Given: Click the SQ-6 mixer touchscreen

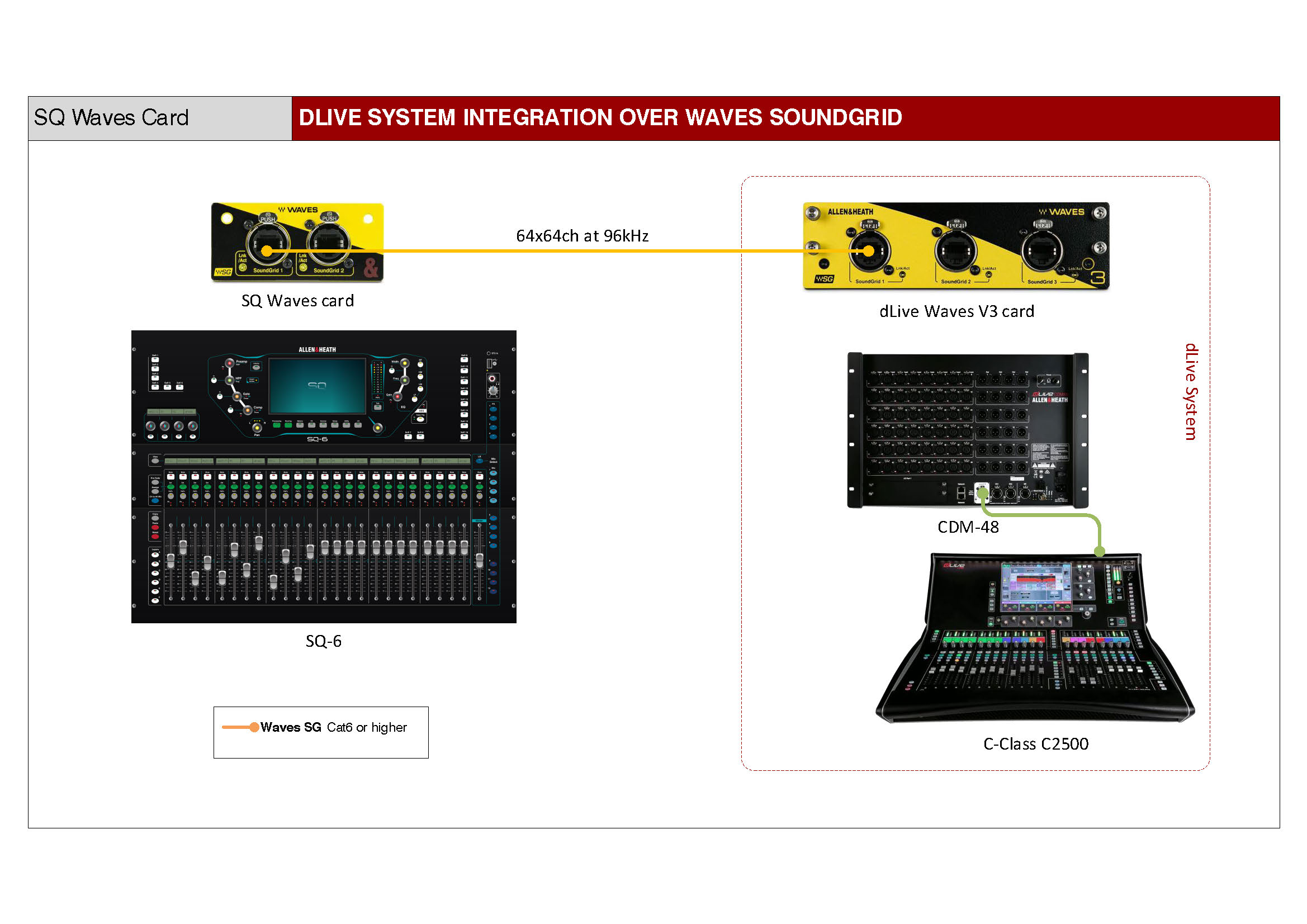Looking at the screenshot, I should (317, 386).
